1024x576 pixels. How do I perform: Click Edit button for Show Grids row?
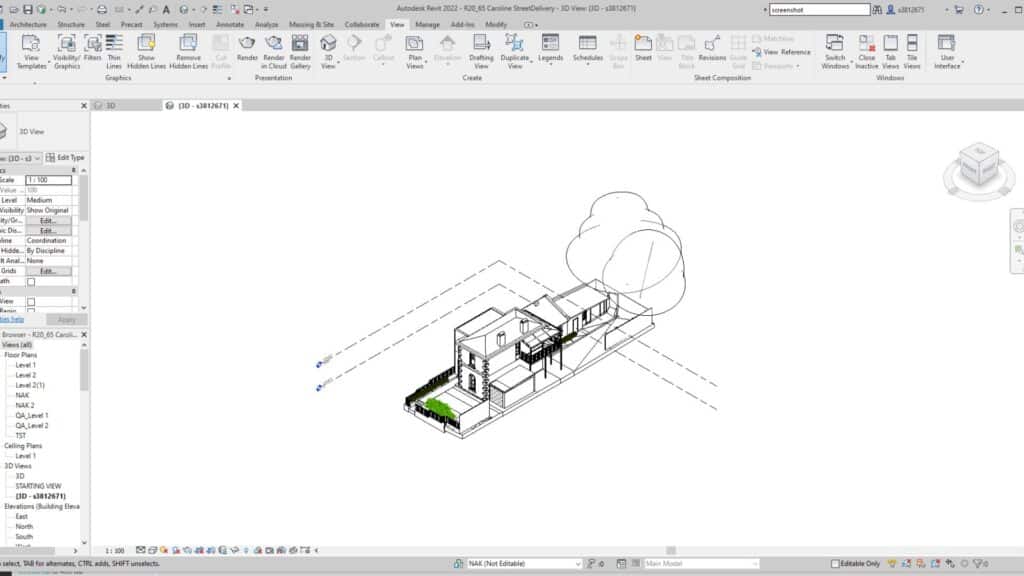point(48,271)
